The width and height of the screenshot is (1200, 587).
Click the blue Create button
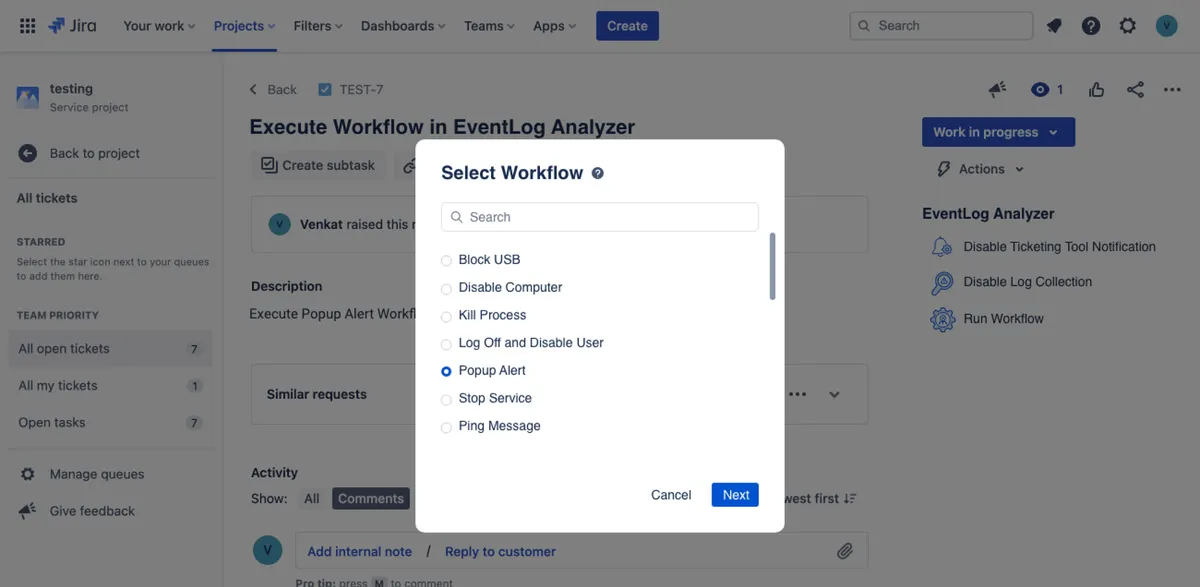tap(627, 26)
